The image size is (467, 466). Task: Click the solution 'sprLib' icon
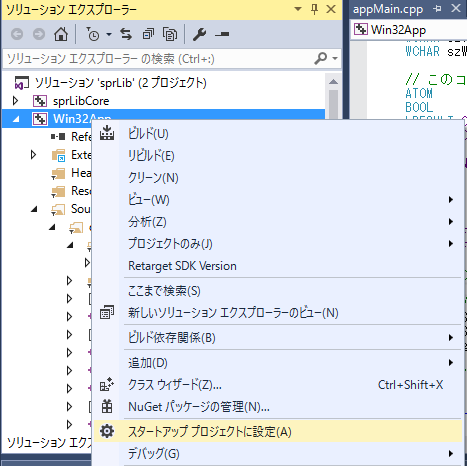pyautogui.click(x=22, y=83)
